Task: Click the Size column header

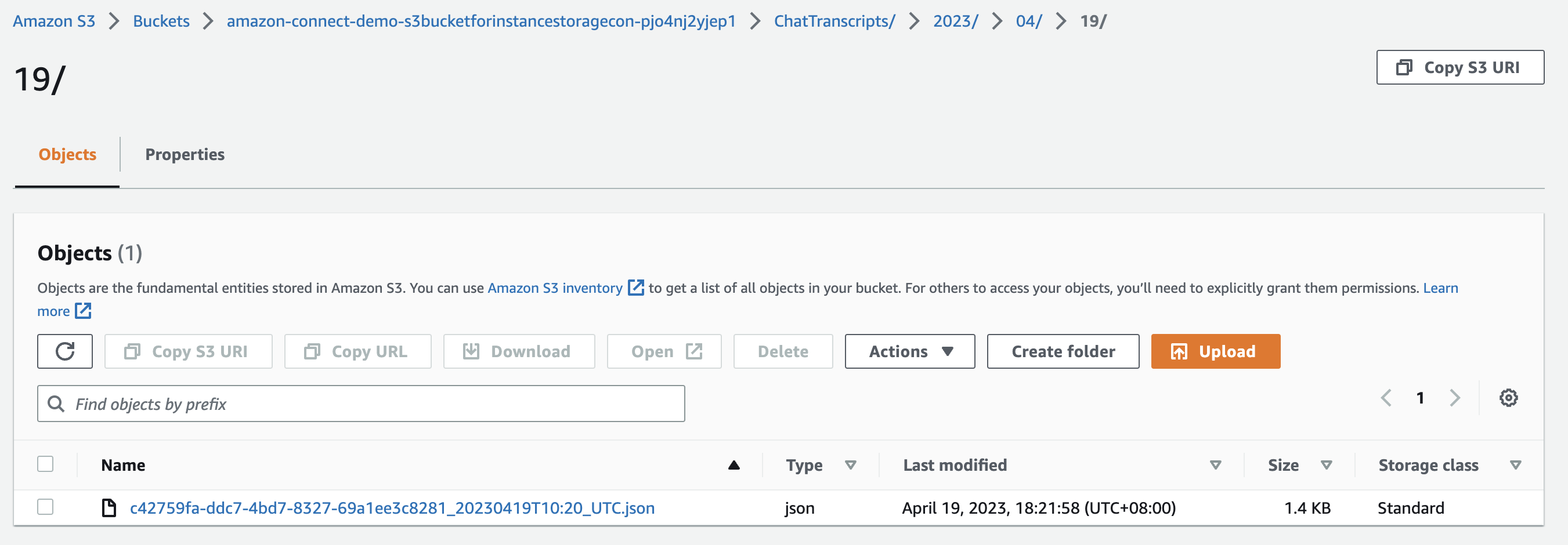Action: click(x=1283, y=465)
